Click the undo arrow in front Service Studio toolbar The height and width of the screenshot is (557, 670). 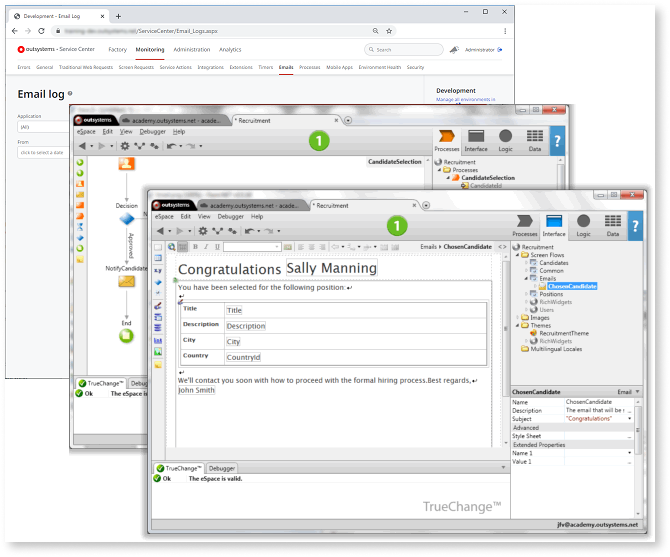tap(250, 231)
